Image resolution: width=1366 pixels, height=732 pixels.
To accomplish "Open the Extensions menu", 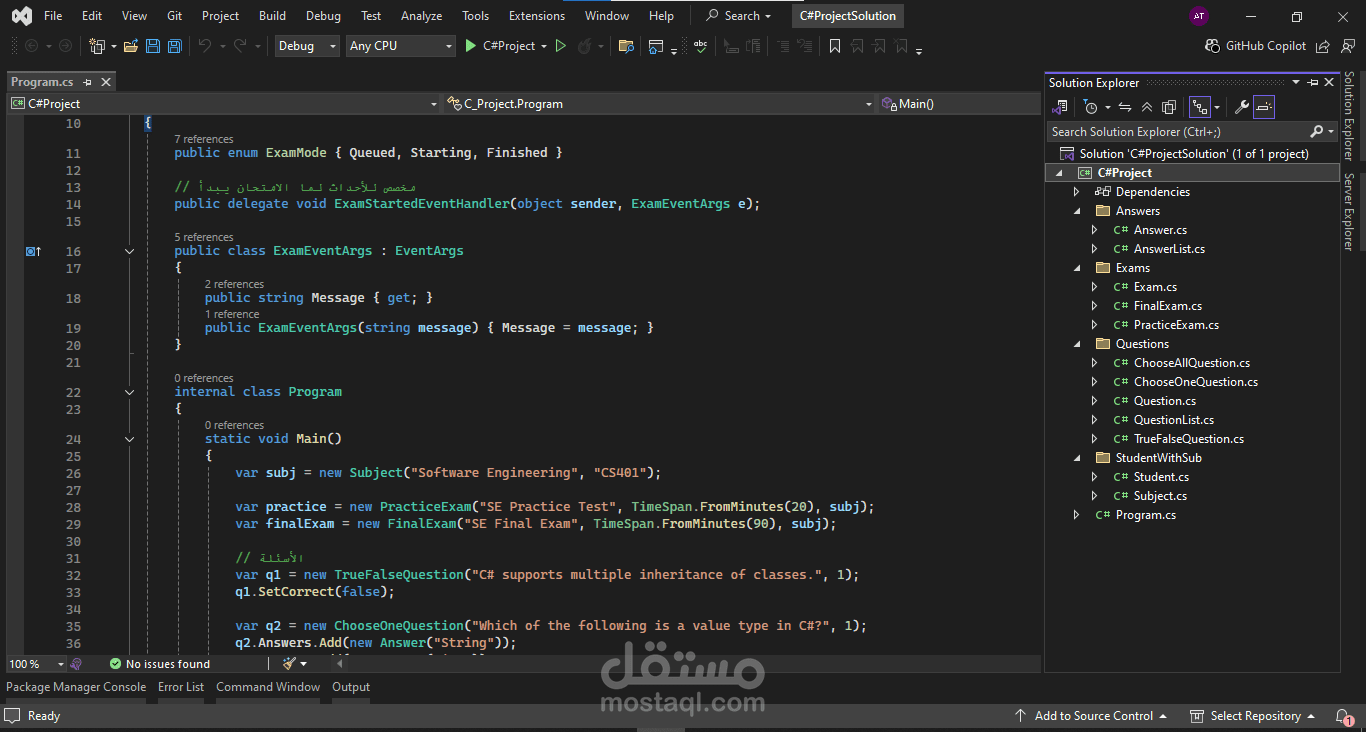I will click(x=537, y=16).
